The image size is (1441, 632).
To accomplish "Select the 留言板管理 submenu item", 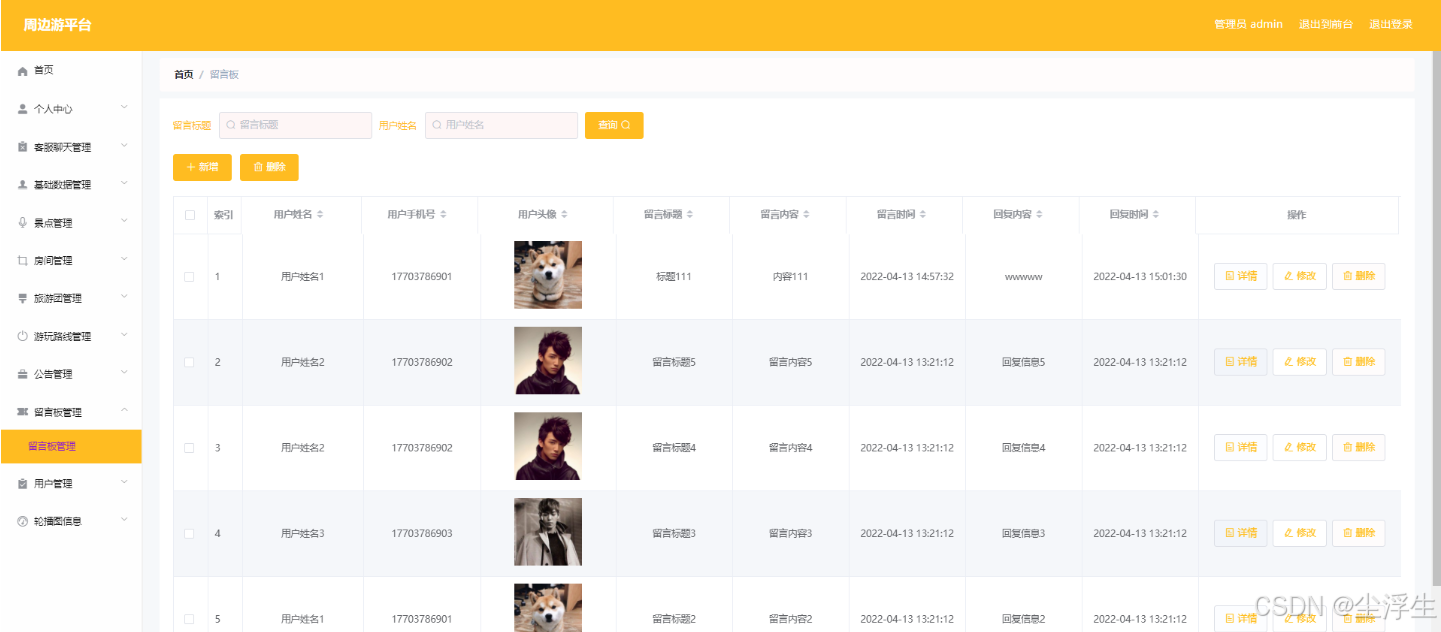I will (x=70, y=447).
